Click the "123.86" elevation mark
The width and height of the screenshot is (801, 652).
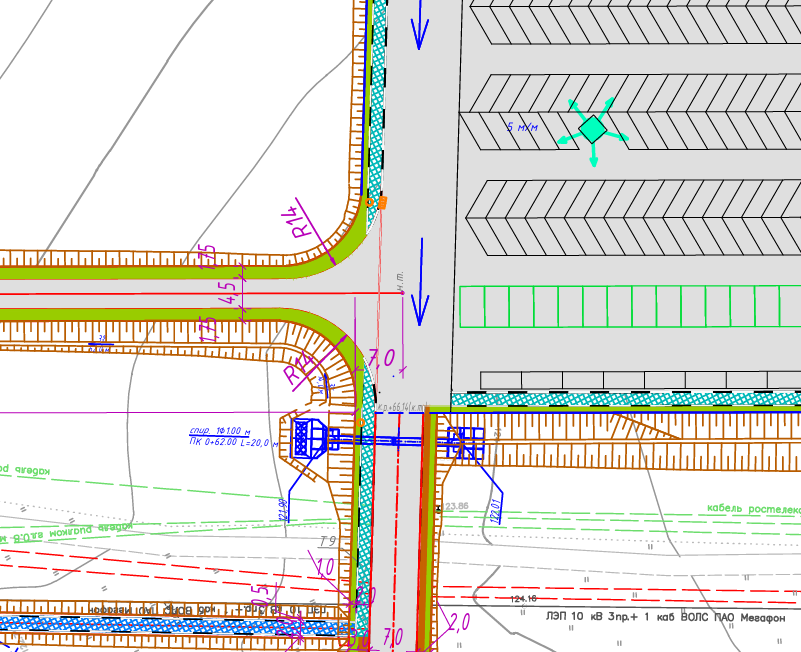click(x=456, y=506)
